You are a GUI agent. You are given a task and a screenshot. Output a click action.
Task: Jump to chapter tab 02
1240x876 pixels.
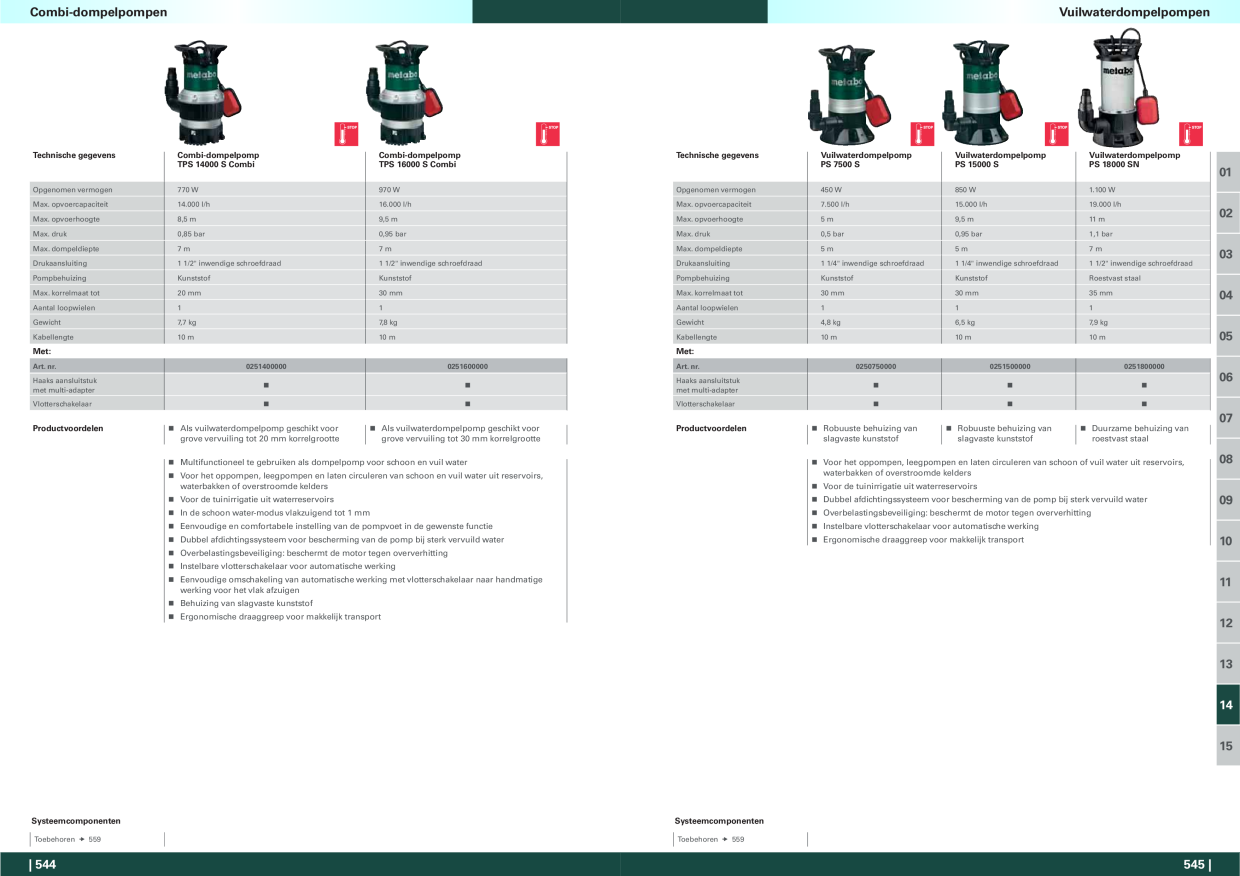tap(1227, 213)
